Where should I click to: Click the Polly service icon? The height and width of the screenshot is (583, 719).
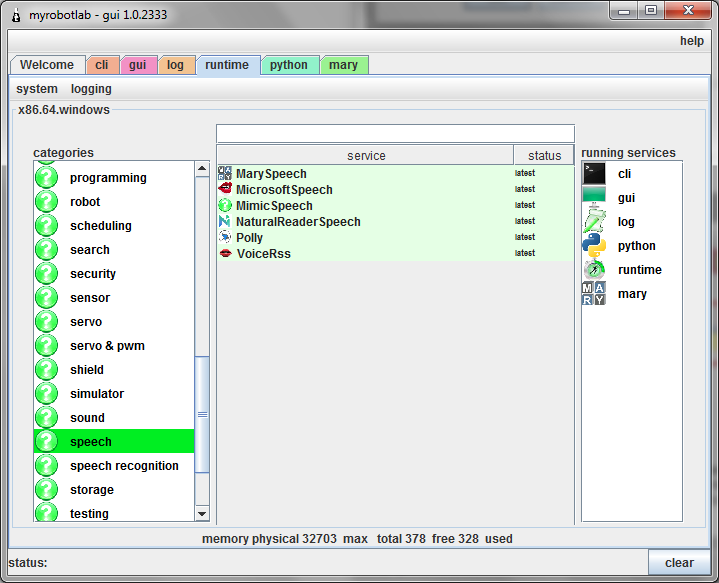pyautogui.click(x=225, y=237)
